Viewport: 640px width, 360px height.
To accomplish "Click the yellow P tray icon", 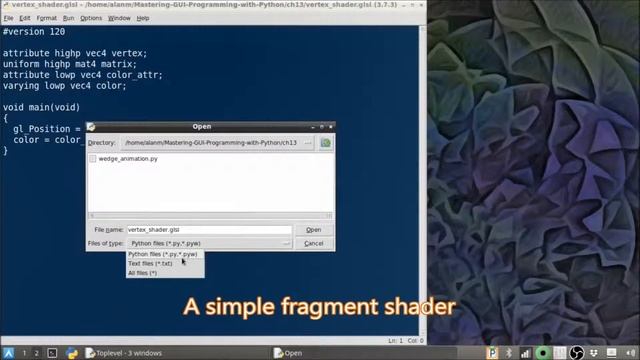I will (492, 353).
